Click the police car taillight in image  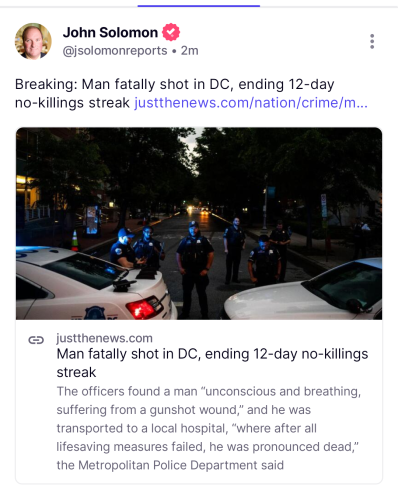144,307
